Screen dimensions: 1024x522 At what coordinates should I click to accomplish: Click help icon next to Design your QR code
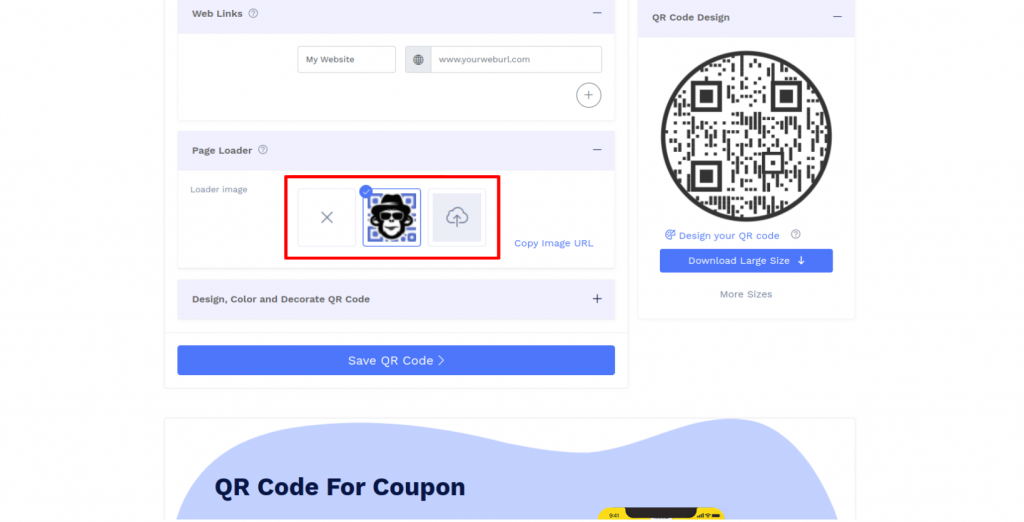coord(795,235)
